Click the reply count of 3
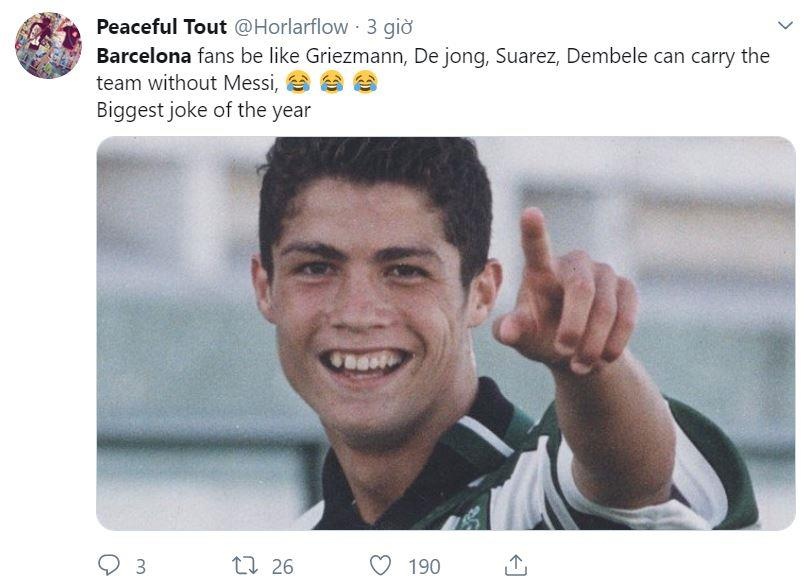 click(x=140, y=567)
